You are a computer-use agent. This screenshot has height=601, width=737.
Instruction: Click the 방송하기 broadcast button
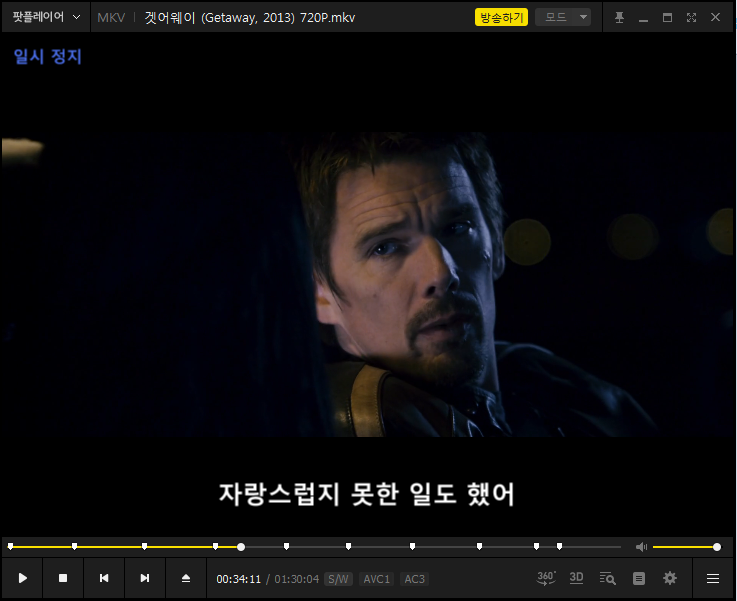tap(501, 17)
